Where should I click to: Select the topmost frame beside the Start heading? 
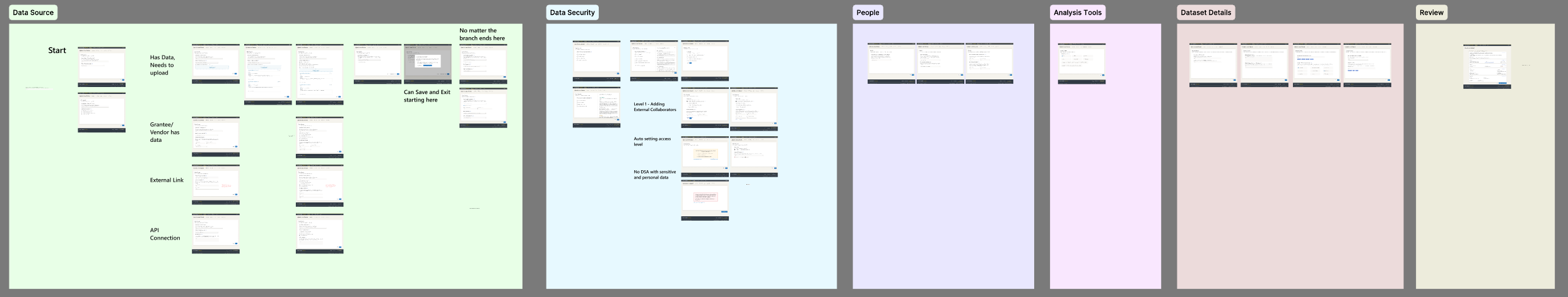(102, 67)
